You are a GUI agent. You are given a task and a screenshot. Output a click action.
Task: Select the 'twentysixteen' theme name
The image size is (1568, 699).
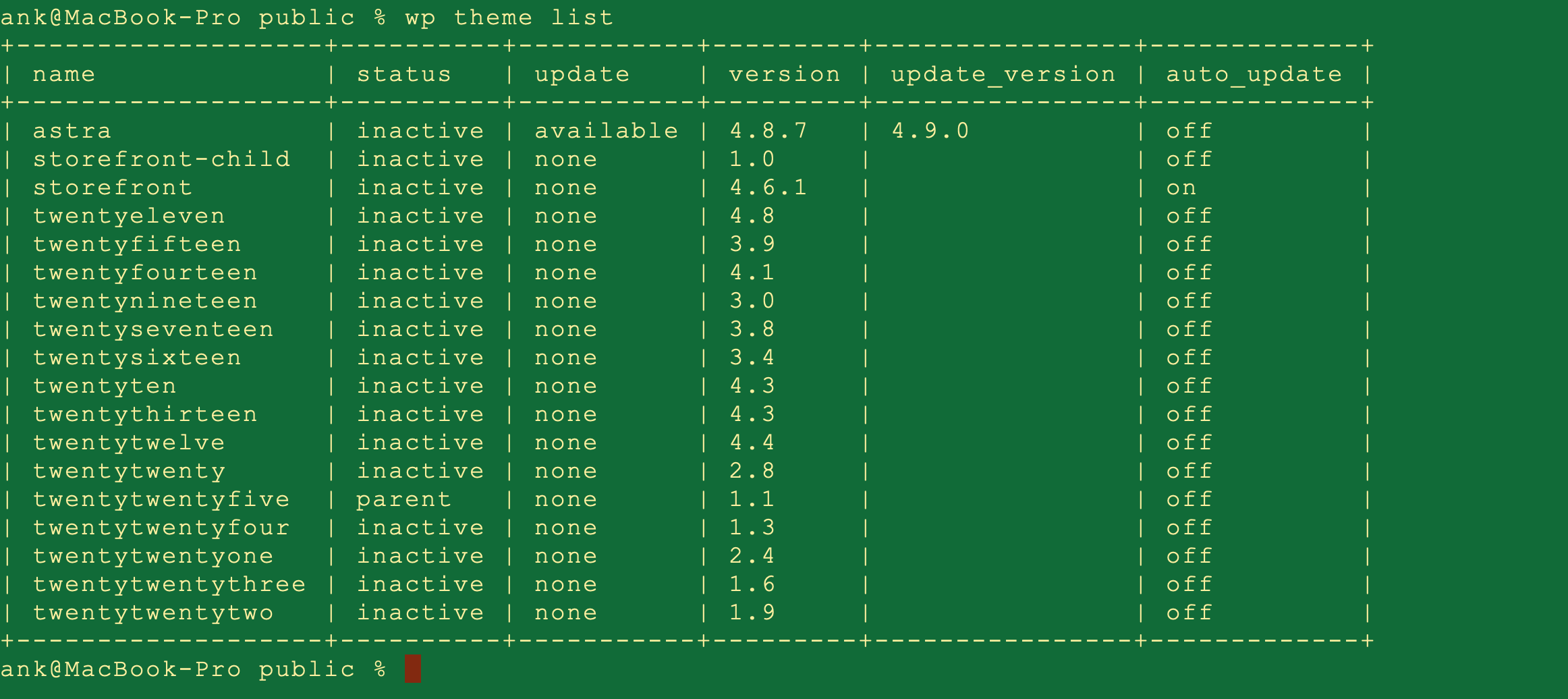pos(137,358)
